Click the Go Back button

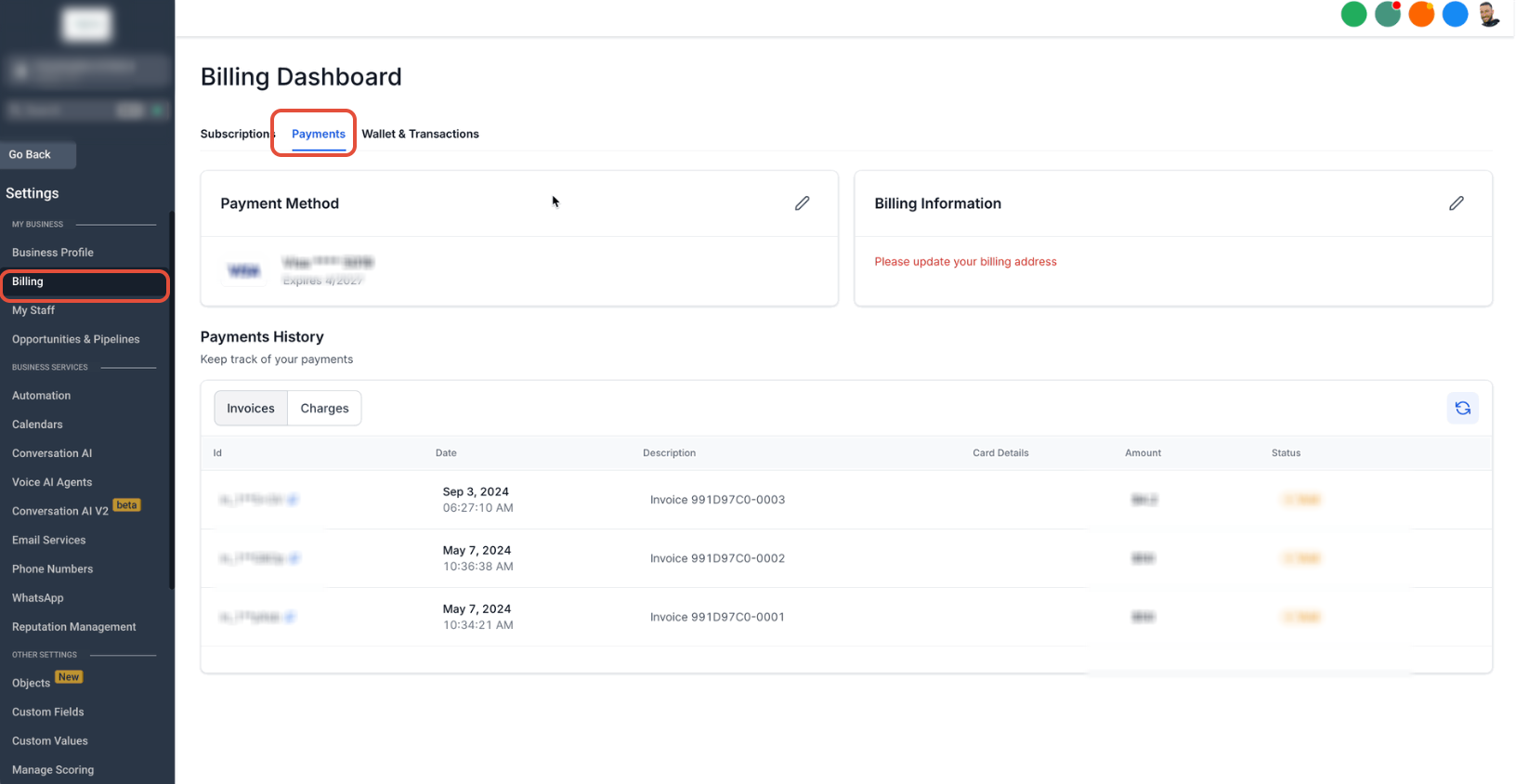[37, 154]
